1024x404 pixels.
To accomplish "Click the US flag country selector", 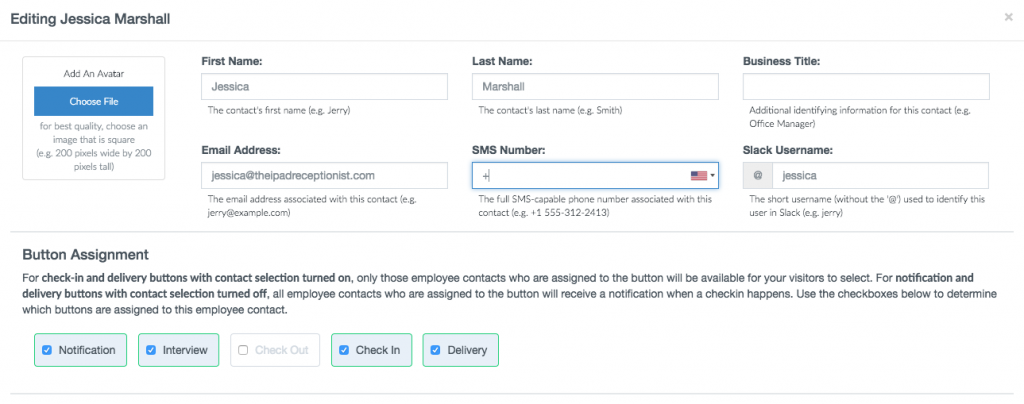I will click(698, 176).
